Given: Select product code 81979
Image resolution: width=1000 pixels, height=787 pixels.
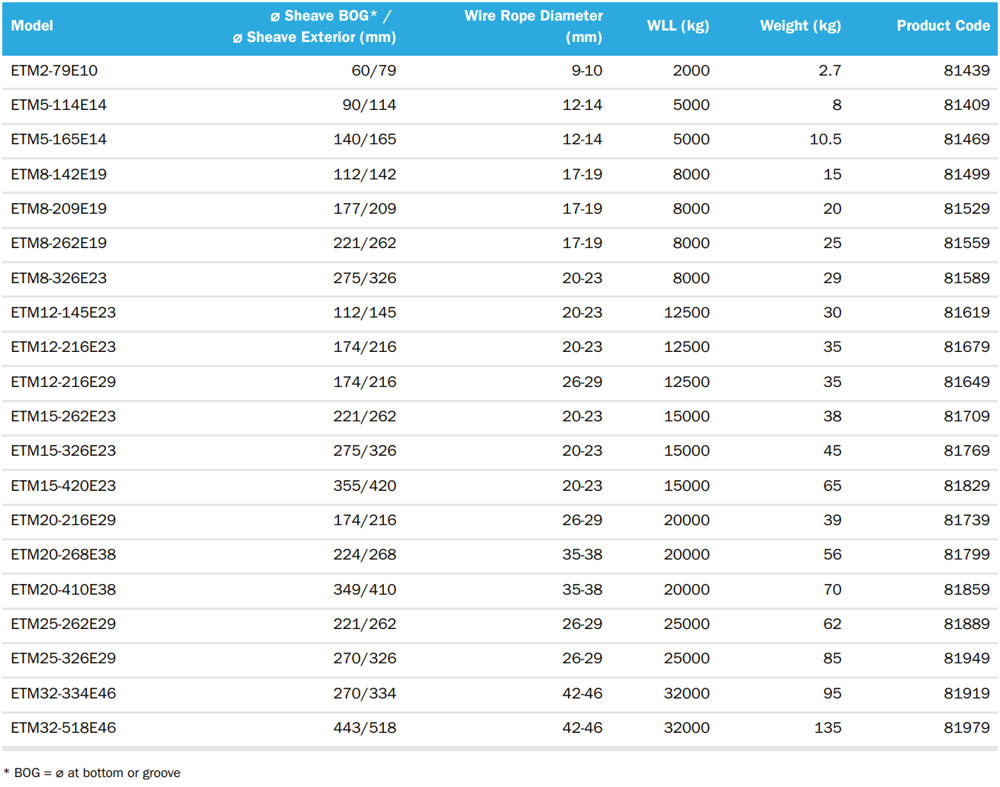Looking at the screenshot, I should [x=966, y=728].
